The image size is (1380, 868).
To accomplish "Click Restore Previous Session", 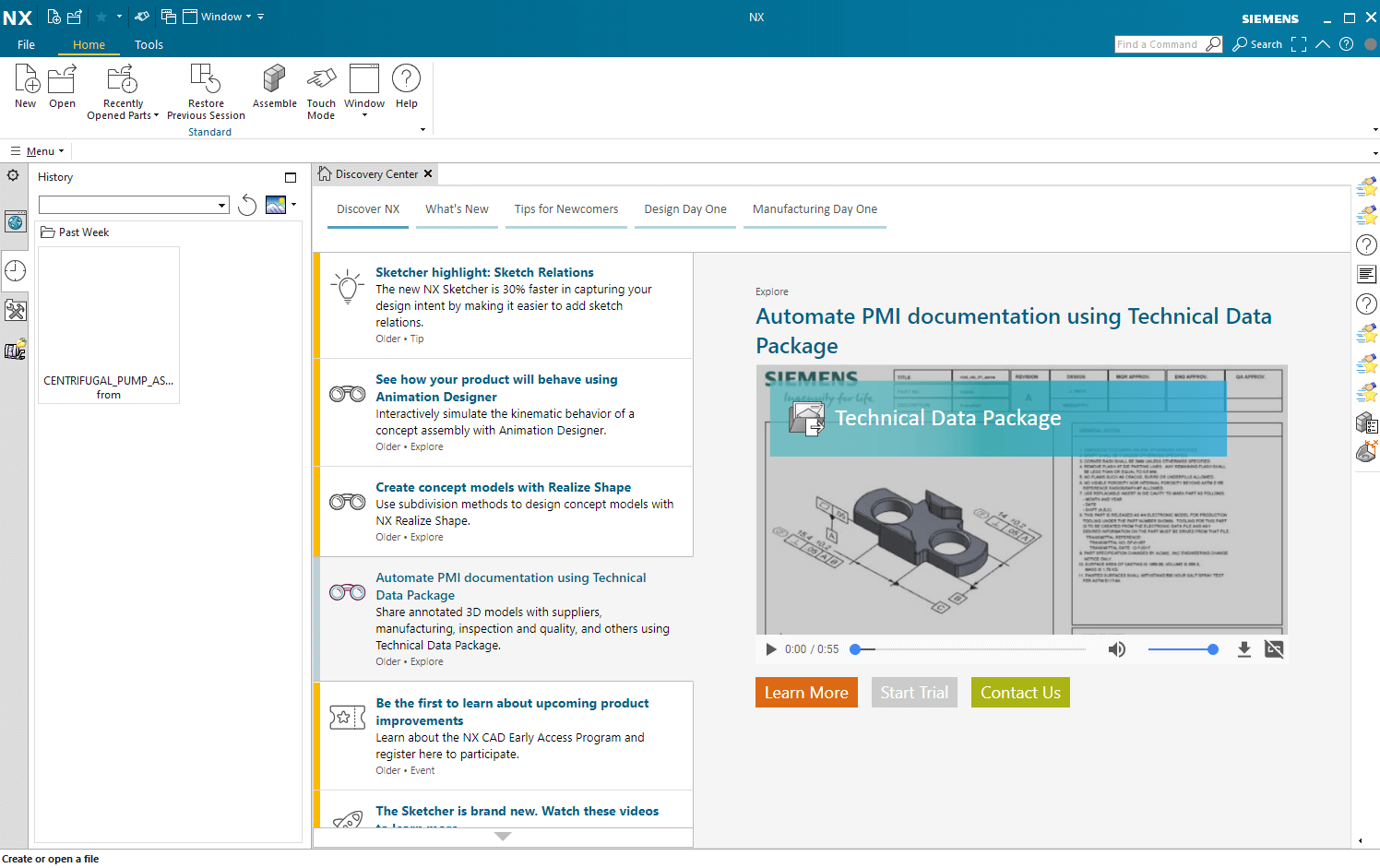I will [206, 91].
